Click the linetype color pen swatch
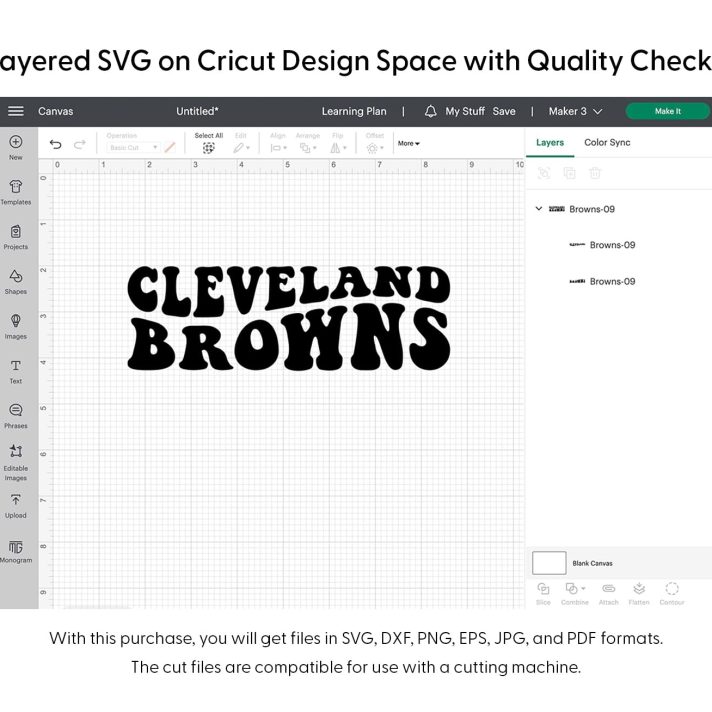This screenshot has width=712, height=712. 170,148
